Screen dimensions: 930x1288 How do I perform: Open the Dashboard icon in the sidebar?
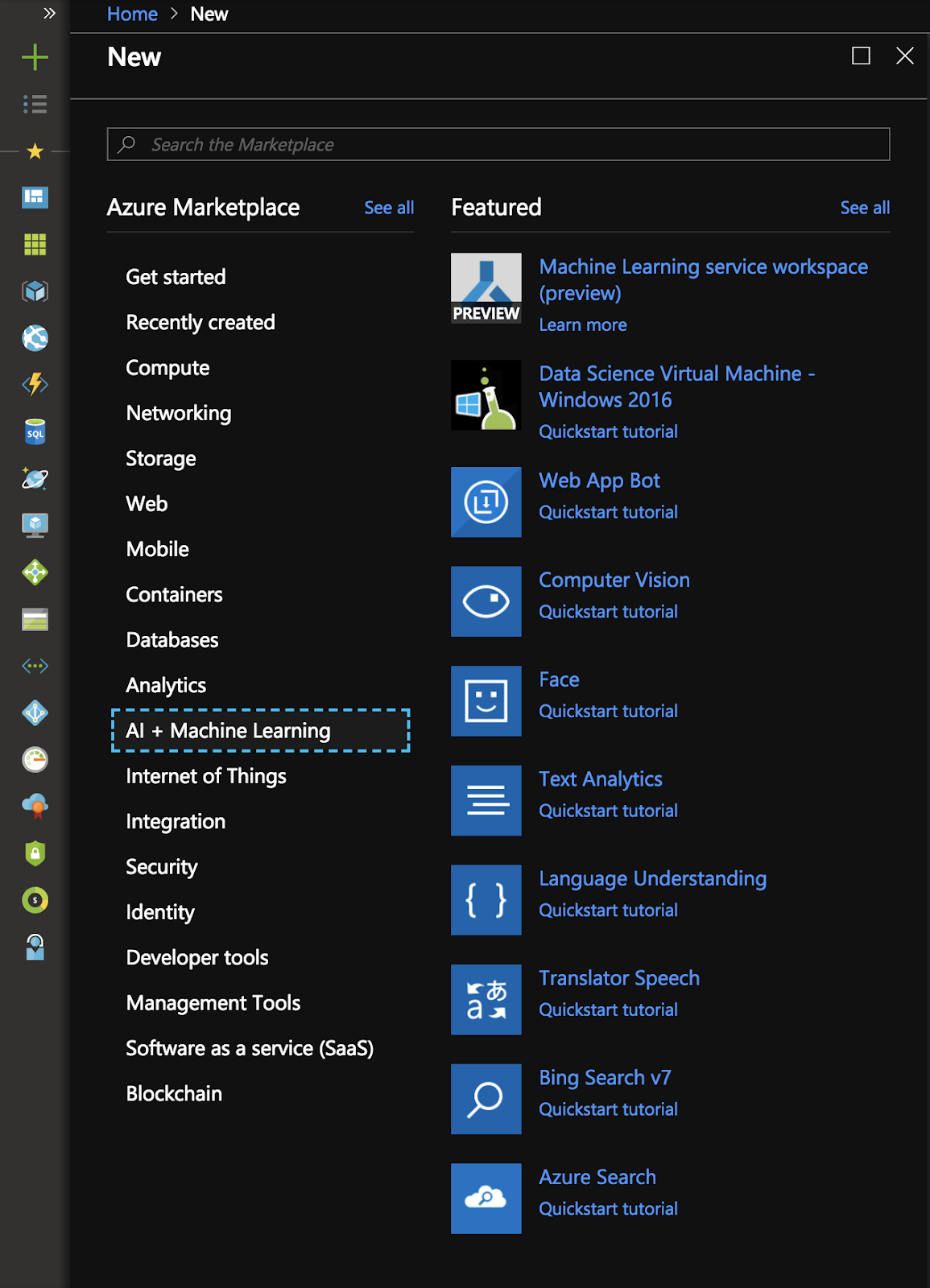(35, 197)
